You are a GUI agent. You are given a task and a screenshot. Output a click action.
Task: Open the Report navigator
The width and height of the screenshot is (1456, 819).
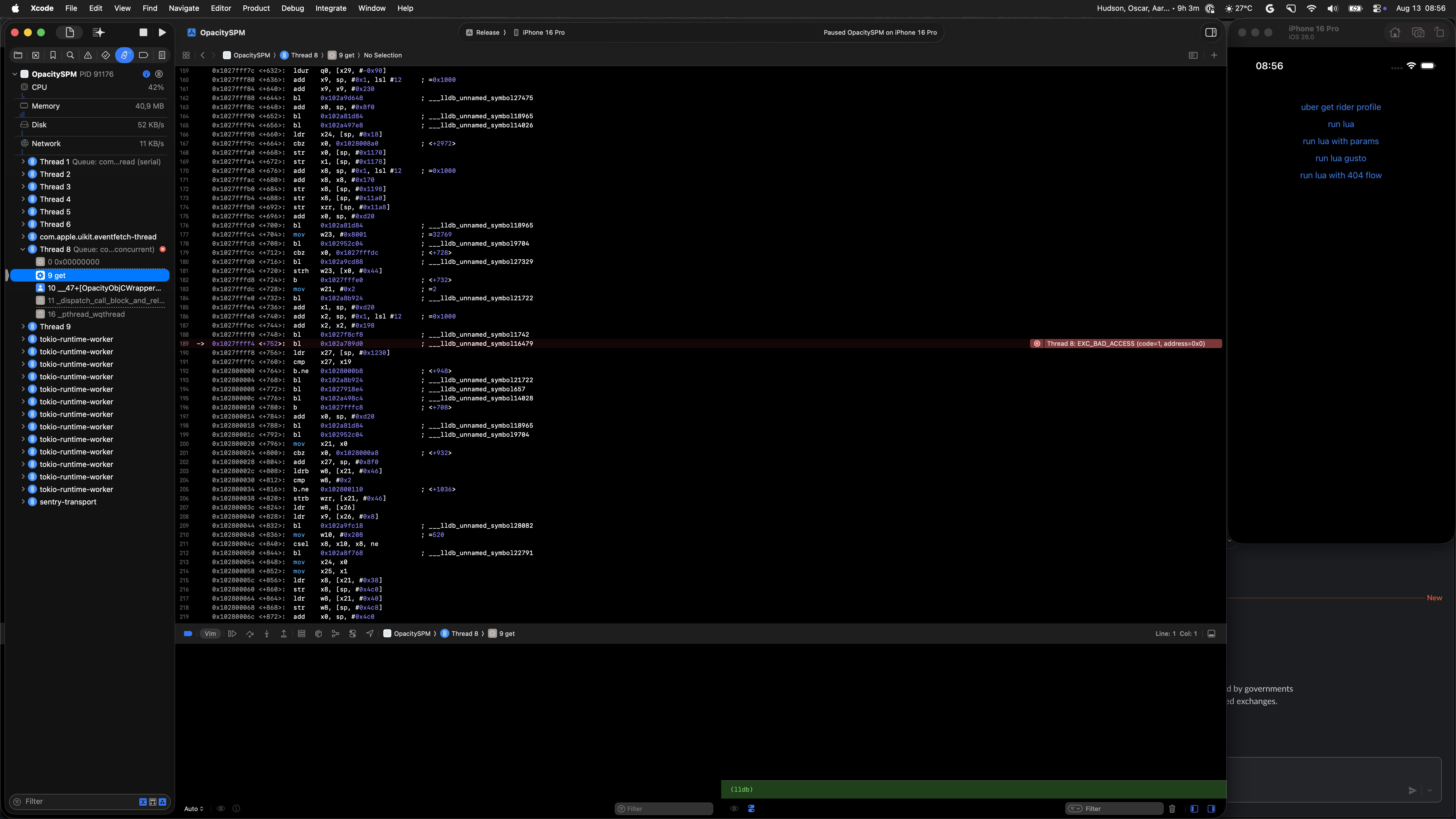point(162,55)
